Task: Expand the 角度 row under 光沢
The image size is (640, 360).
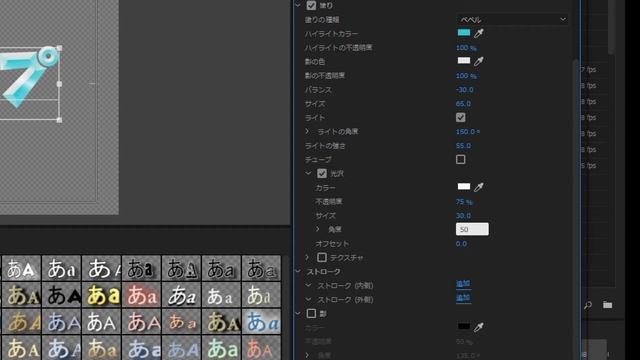Action: [318, 229]
